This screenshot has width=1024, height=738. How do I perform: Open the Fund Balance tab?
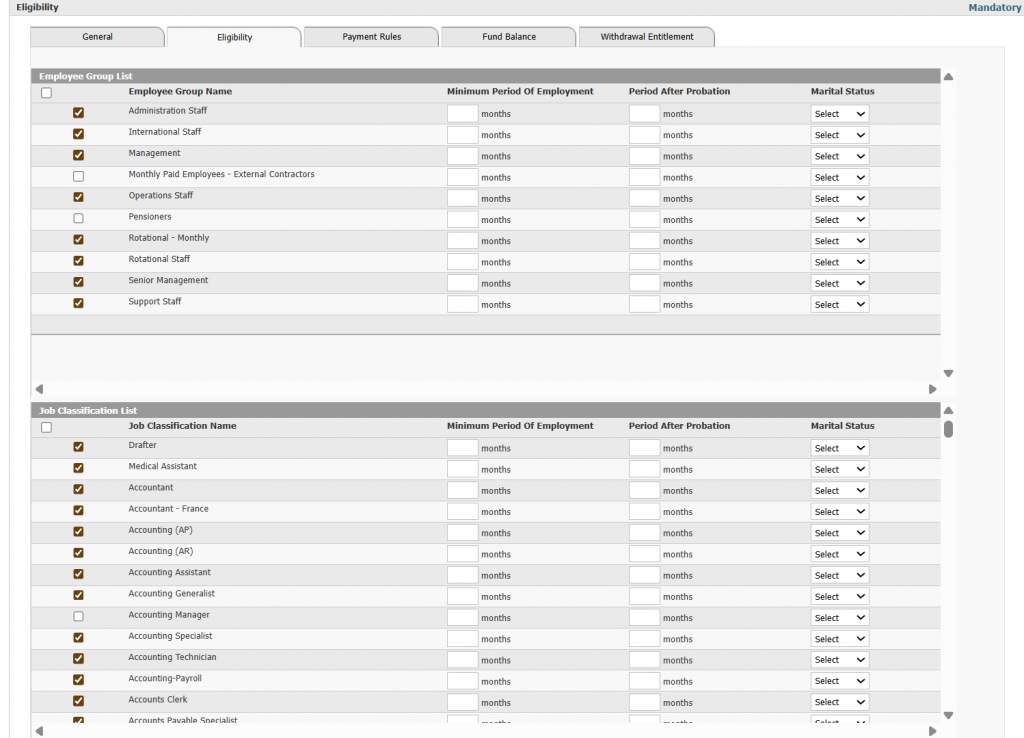[509, 37]
